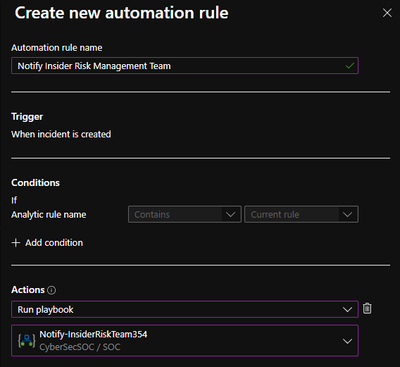Click the CyberSecSOC / SOC subtitle
400x367 pixels.
(80, 347)
